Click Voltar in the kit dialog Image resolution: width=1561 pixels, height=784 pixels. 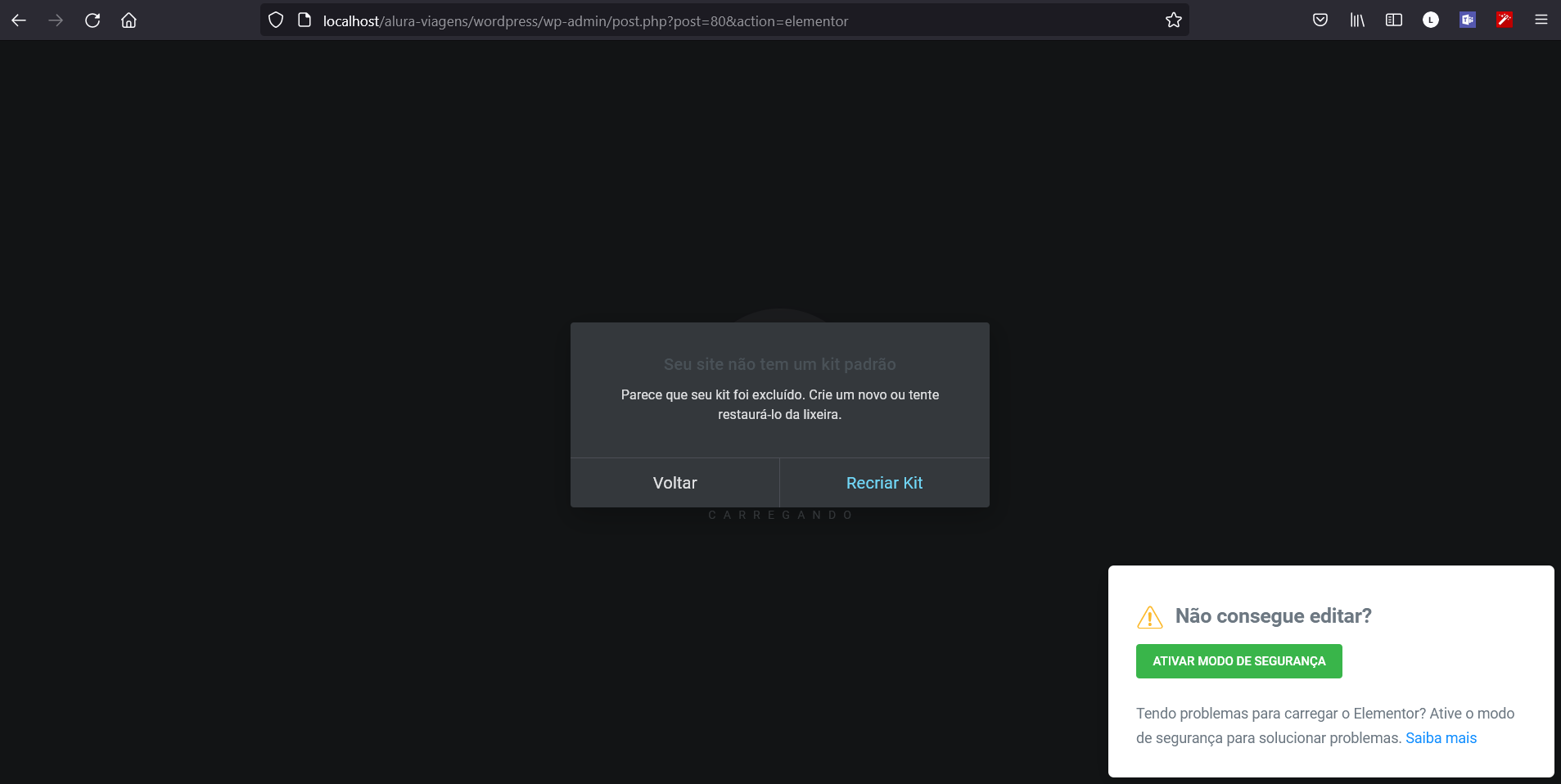(675, 483)
